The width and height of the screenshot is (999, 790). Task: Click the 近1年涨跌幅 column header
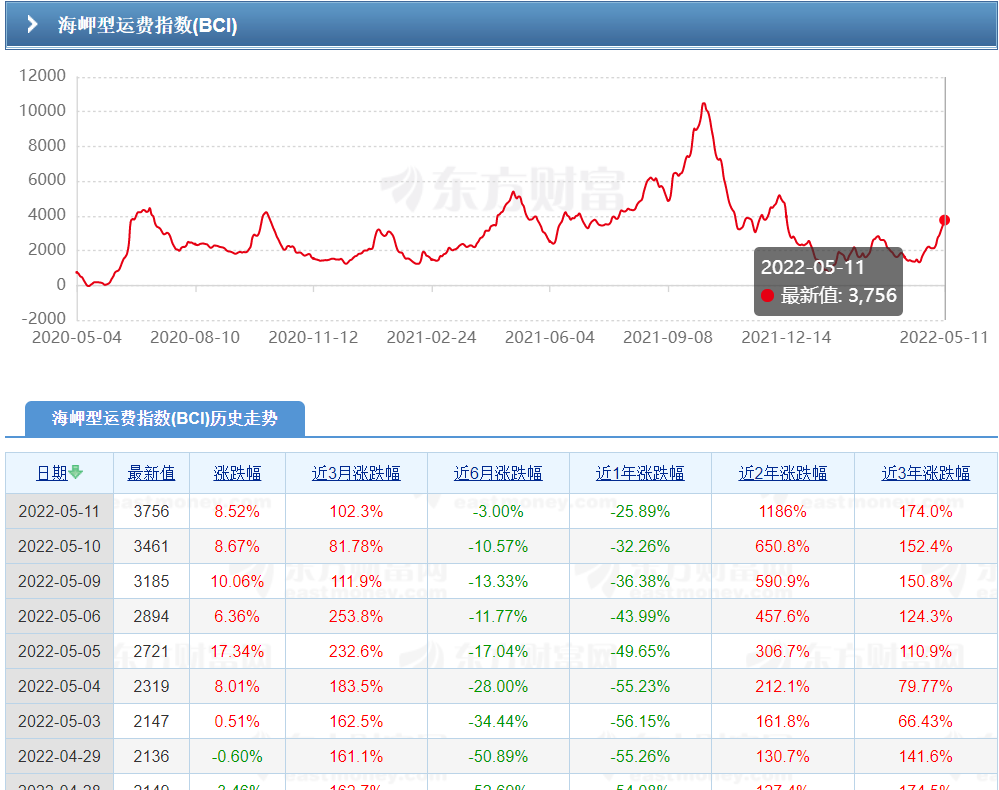pos(640,471)
